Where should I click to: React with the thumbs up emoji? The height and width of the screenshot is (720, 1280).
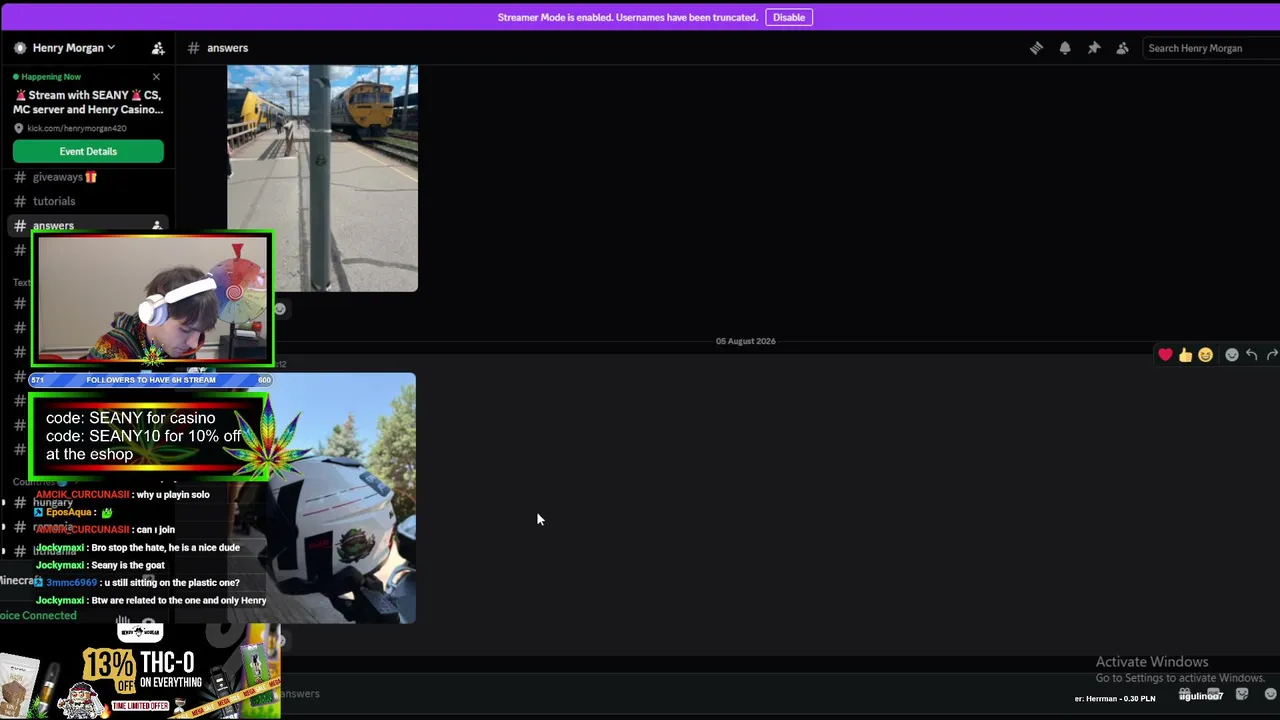[1185, 355]
